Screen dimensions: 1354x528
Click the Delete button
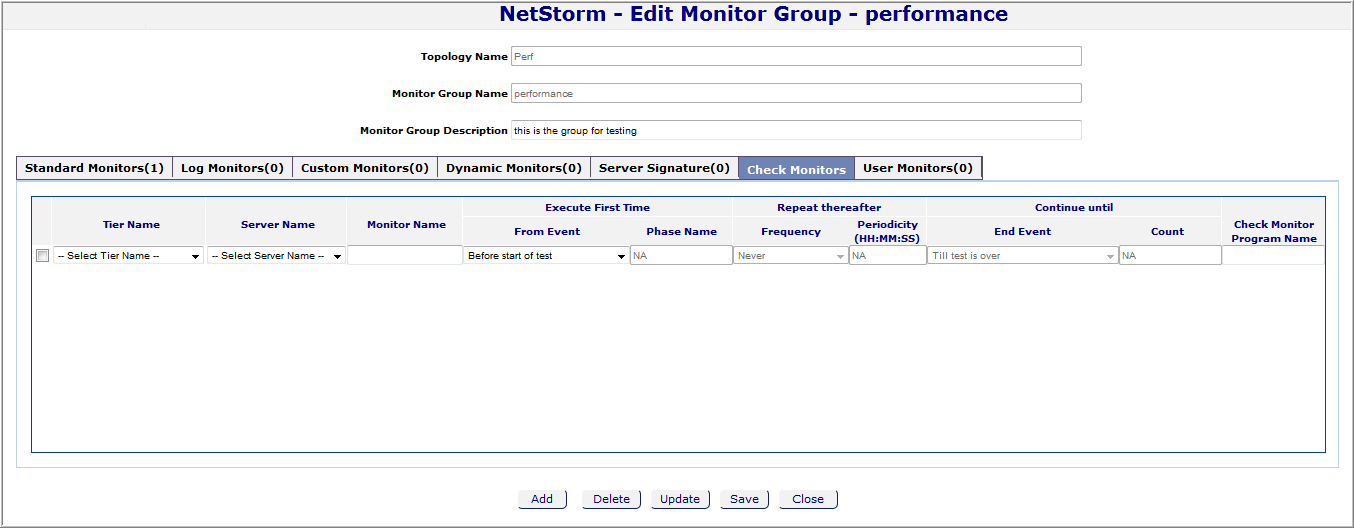point(611,499)
